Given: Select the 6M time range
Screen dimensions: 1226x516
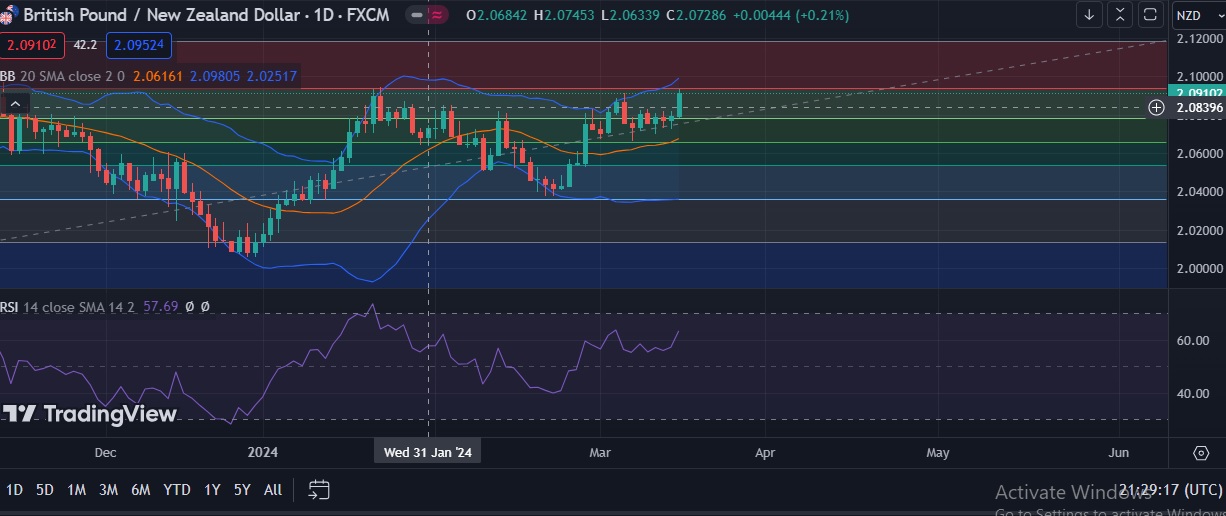Looking at the screenshot, I should pos(141,490).
